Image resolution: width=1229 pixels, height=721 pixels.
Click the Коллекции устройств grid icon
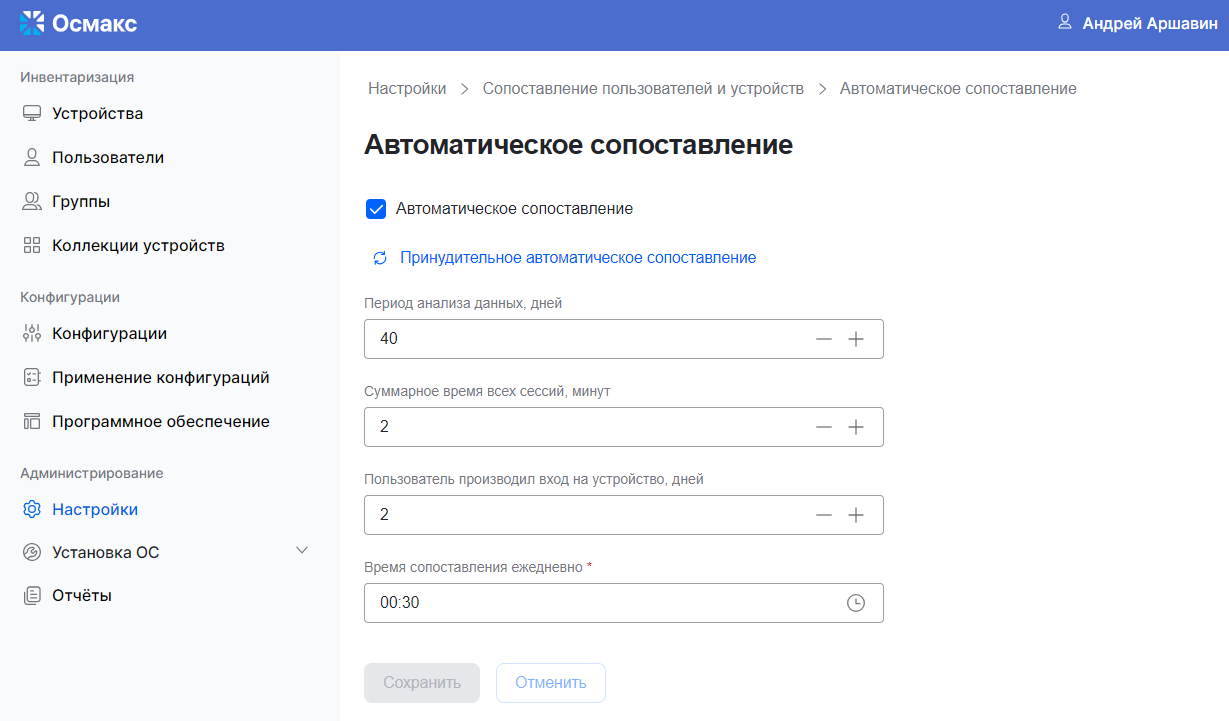[32, 246]
